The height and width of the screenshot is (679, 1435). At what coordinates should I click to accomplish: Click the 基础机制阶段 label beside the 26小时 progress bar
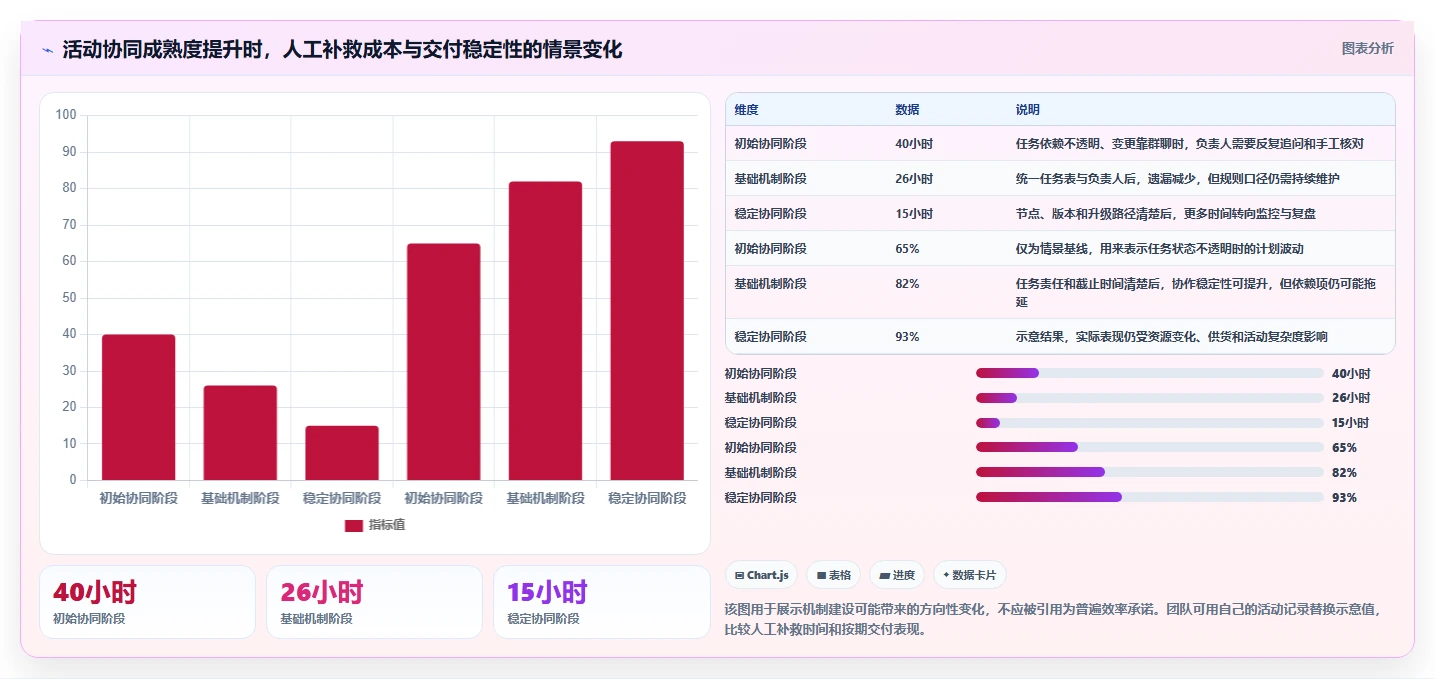(760, 398)
